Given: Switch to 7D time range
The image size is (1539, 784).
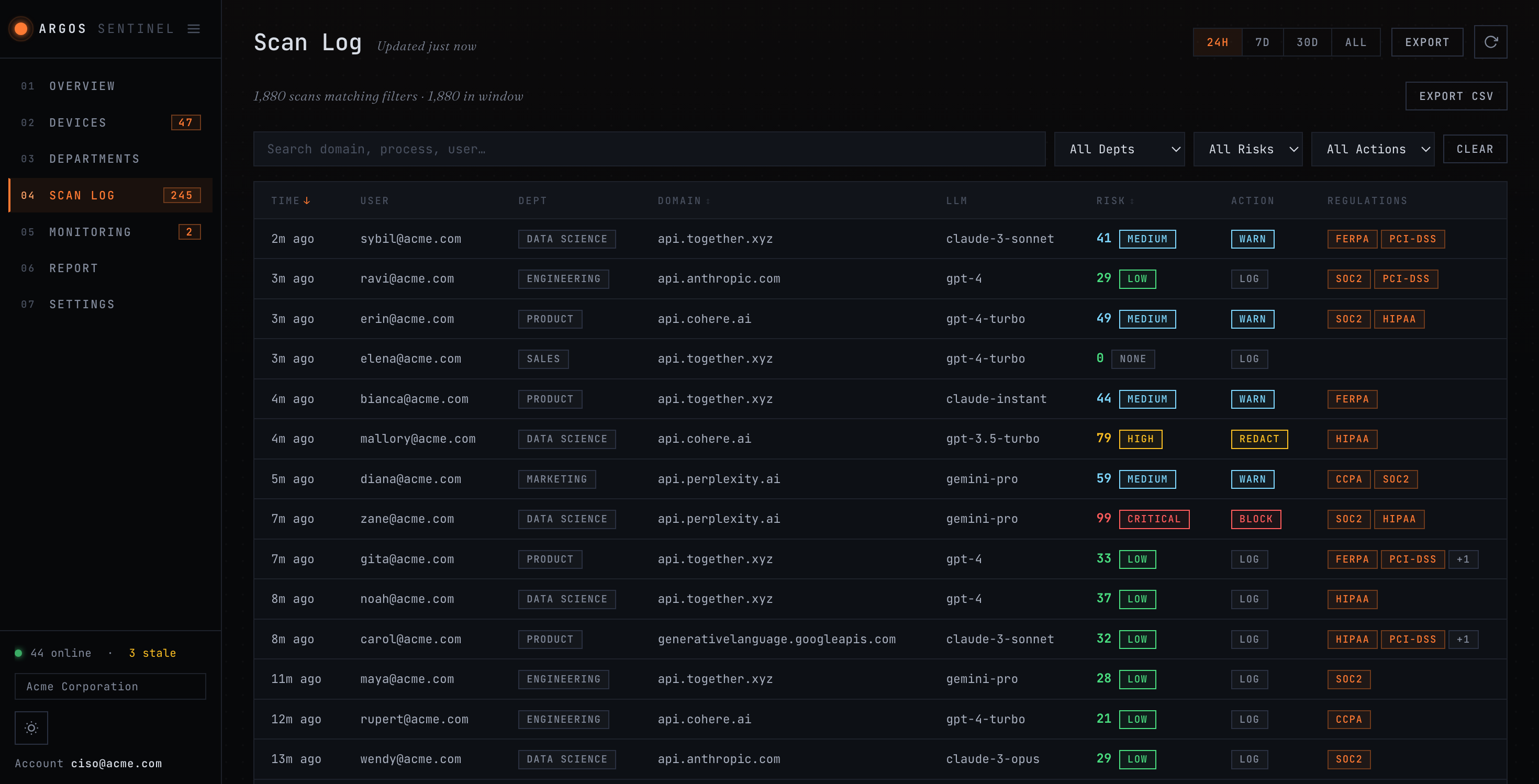Looking at the screenshot, I should [x=1263, y=42].
